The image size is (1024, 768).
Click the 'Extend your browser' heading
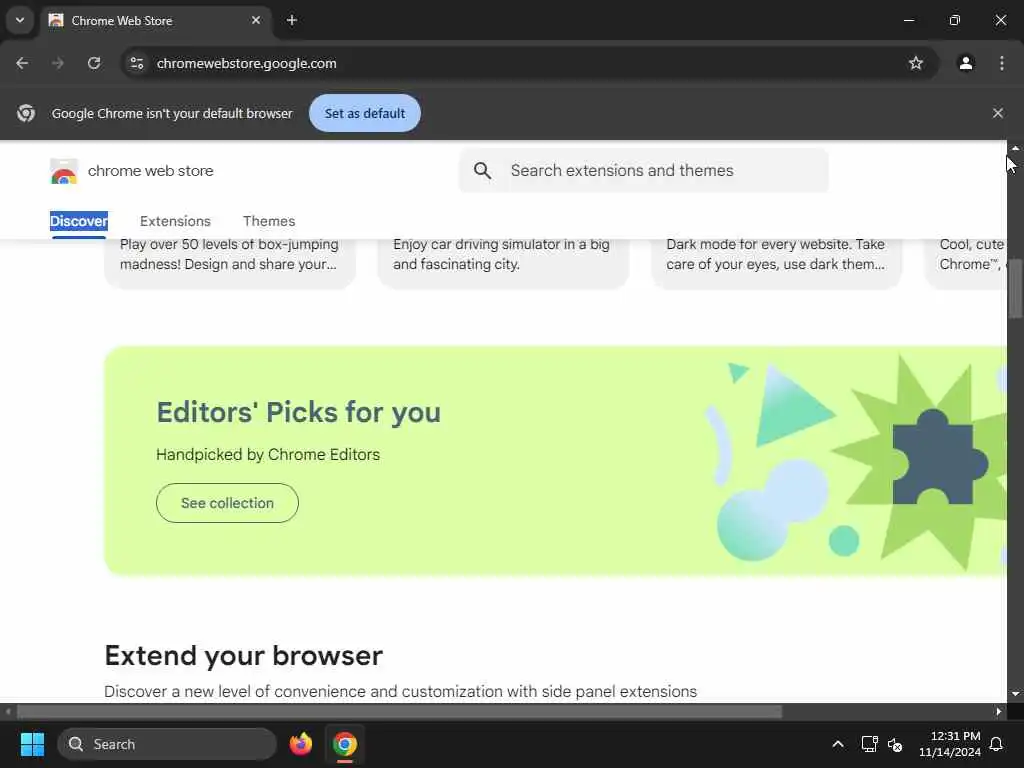[244, 656]
